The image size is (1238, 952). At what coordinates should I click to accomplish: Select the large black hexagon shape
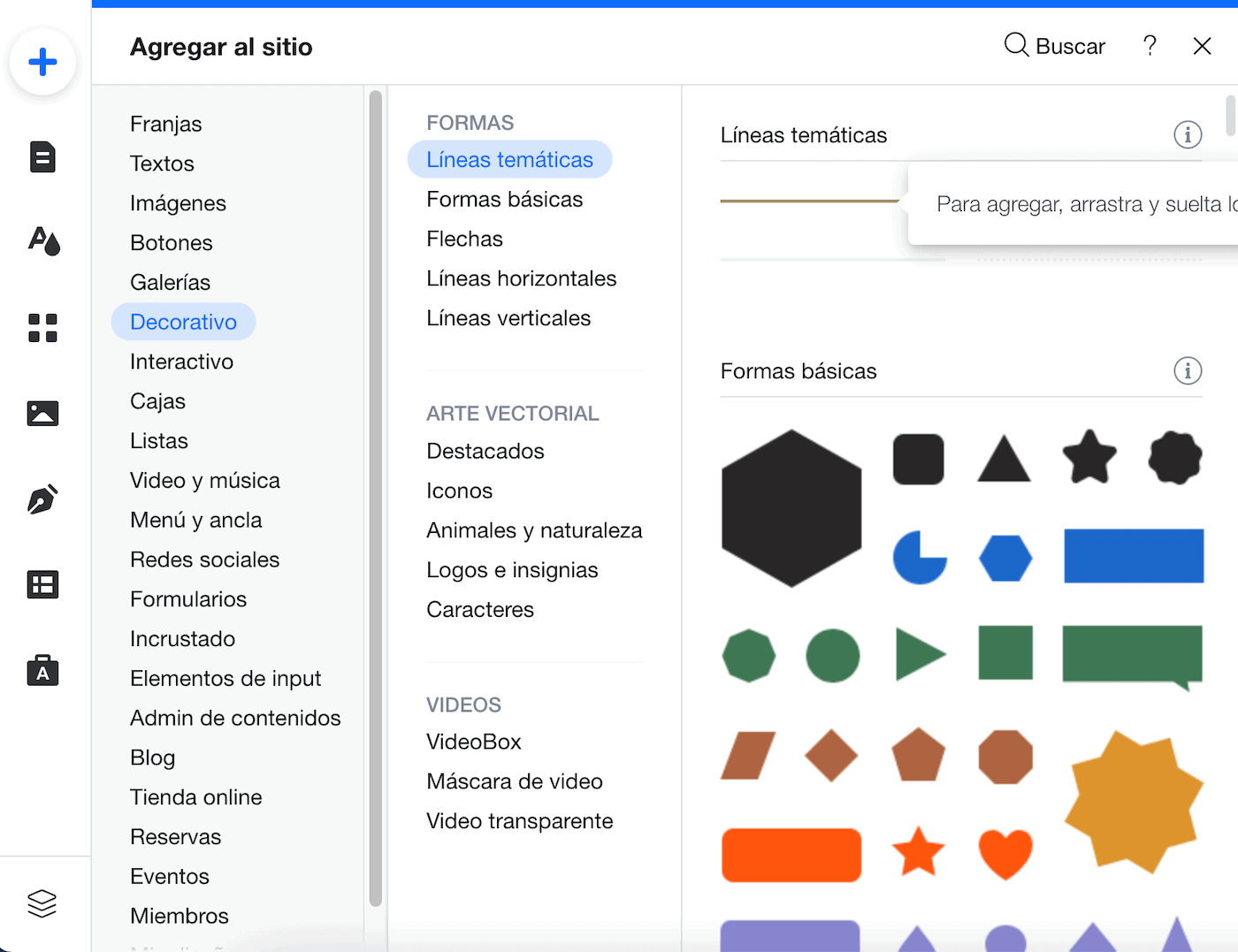[x=791, y=508]
